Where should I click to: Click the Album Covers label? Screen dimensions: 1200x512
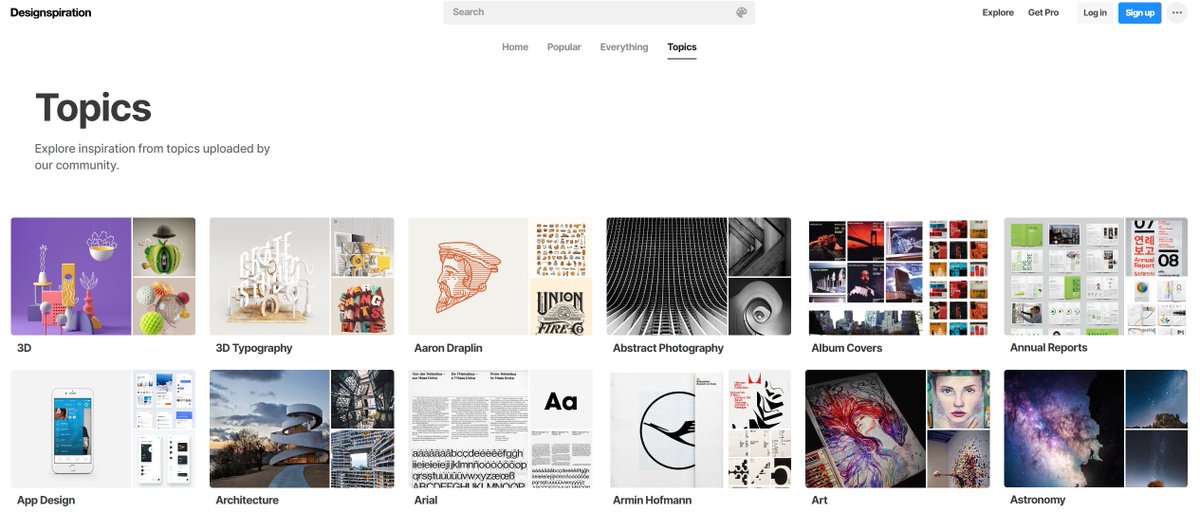[847, 348]
